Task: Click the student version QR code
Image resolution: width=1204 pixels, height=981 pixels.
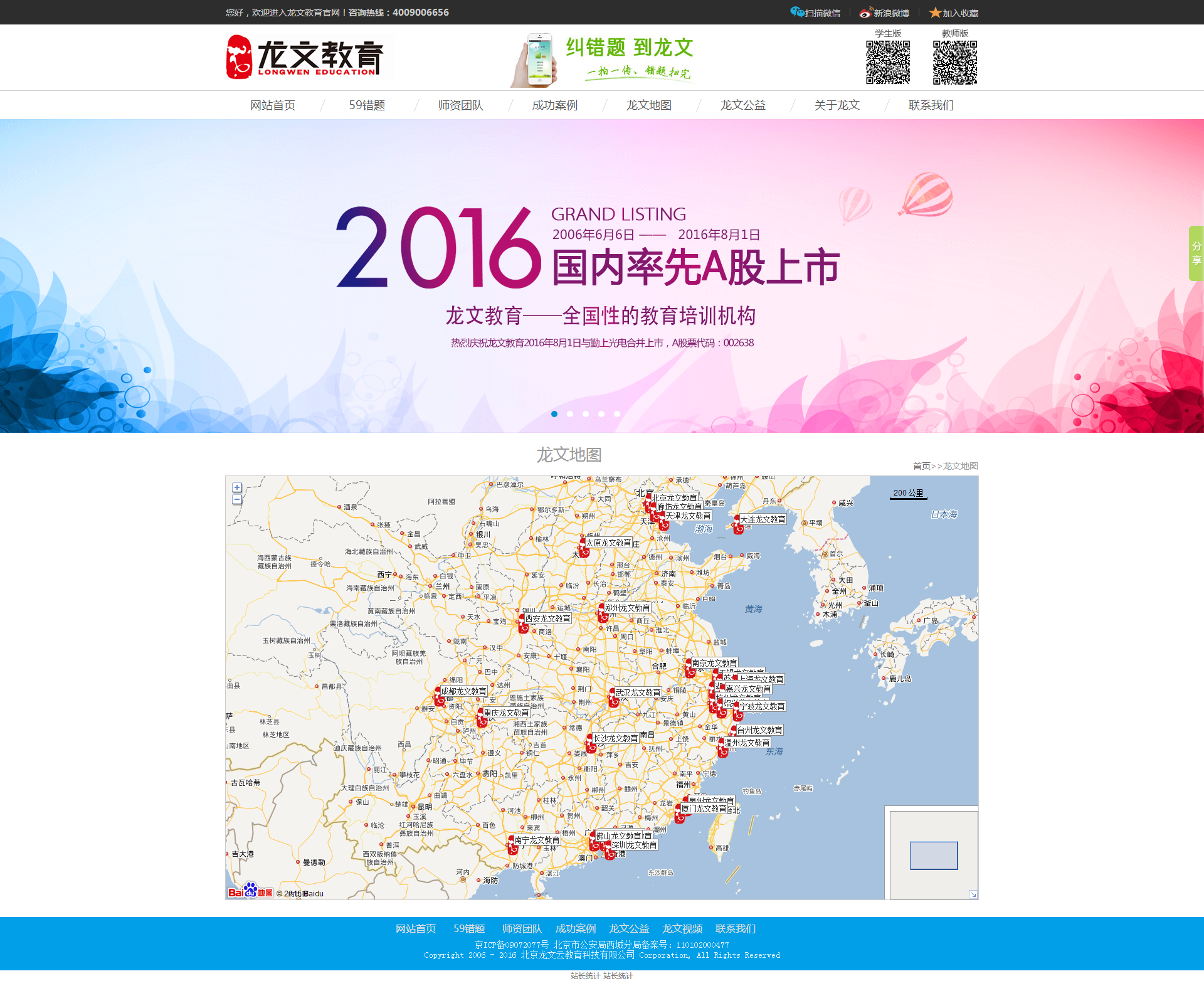Action: (x=888, y=62)
